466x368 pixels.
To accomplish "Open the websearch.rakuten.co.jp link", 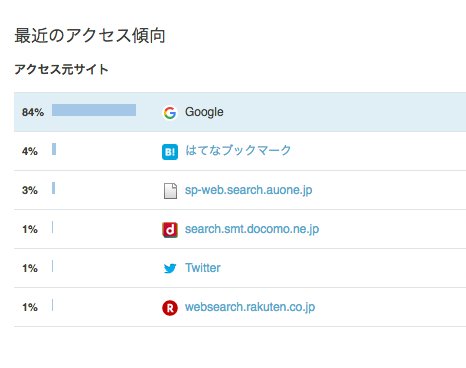I will (x=250, y=307).
